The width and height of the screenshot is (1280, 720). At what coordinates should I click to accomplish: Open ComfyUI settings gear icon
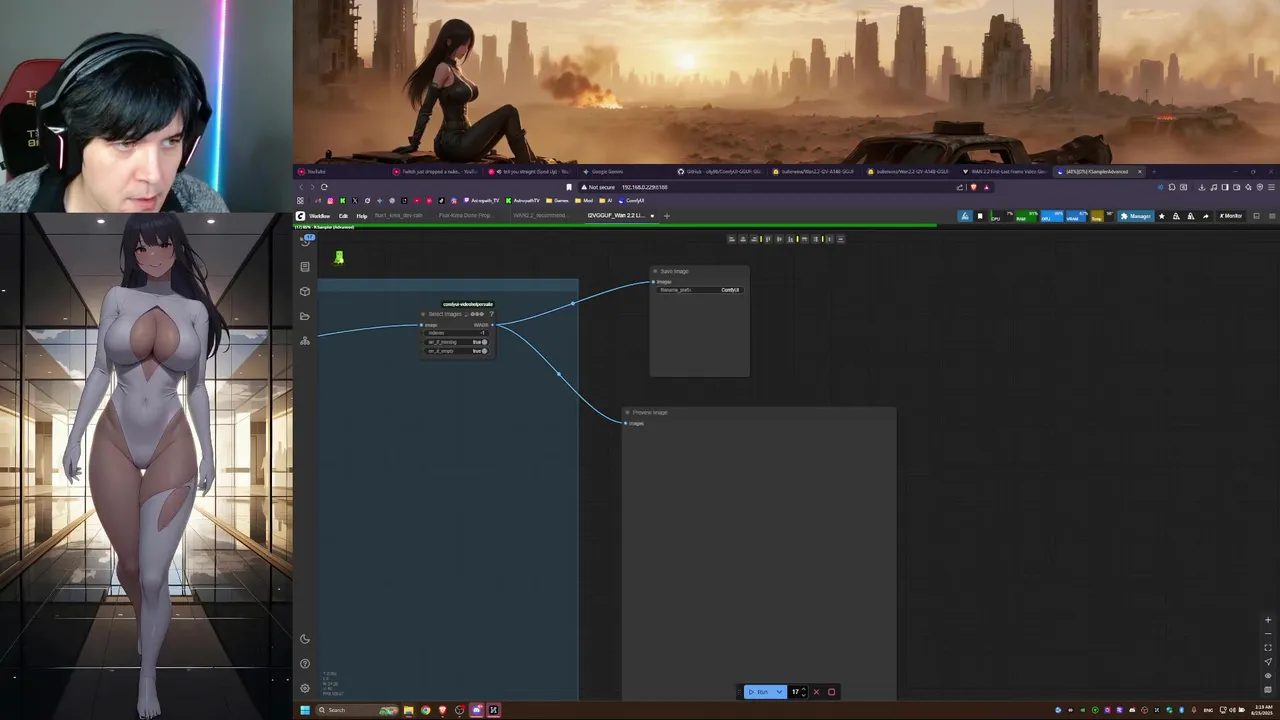(305, 688)
